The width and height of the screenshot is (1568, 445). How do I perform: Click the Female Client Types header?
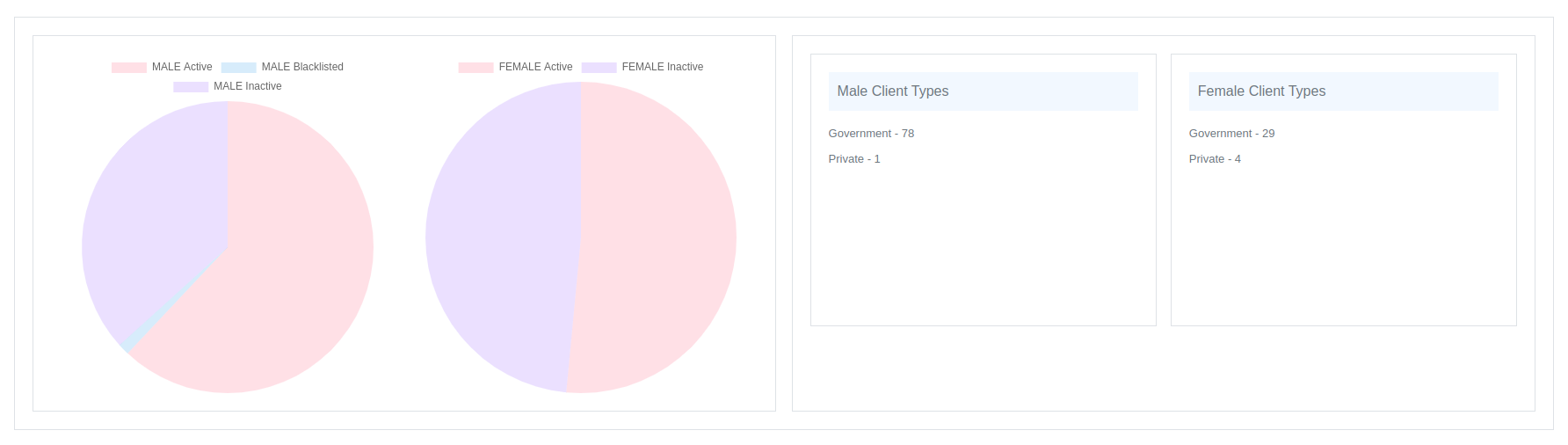click(1261, 91)
